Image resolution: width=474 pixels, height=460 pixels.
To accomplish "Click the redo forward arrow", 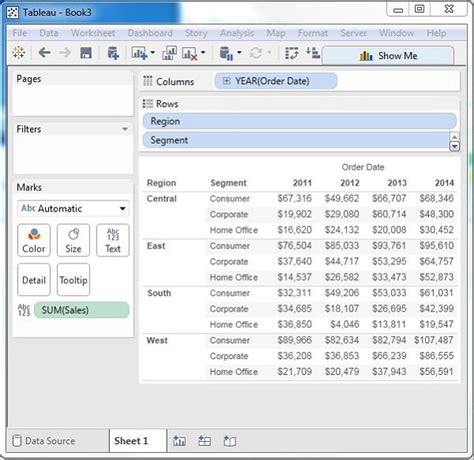I will [x=65, y=53].
